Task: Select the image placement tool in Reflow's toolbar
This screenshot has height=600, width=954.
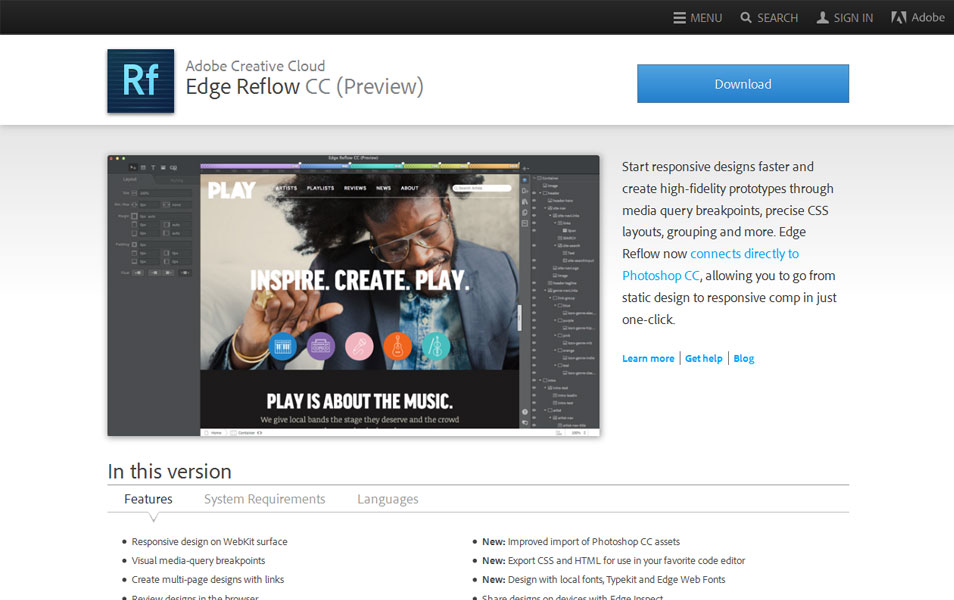Action: [163, 168]
